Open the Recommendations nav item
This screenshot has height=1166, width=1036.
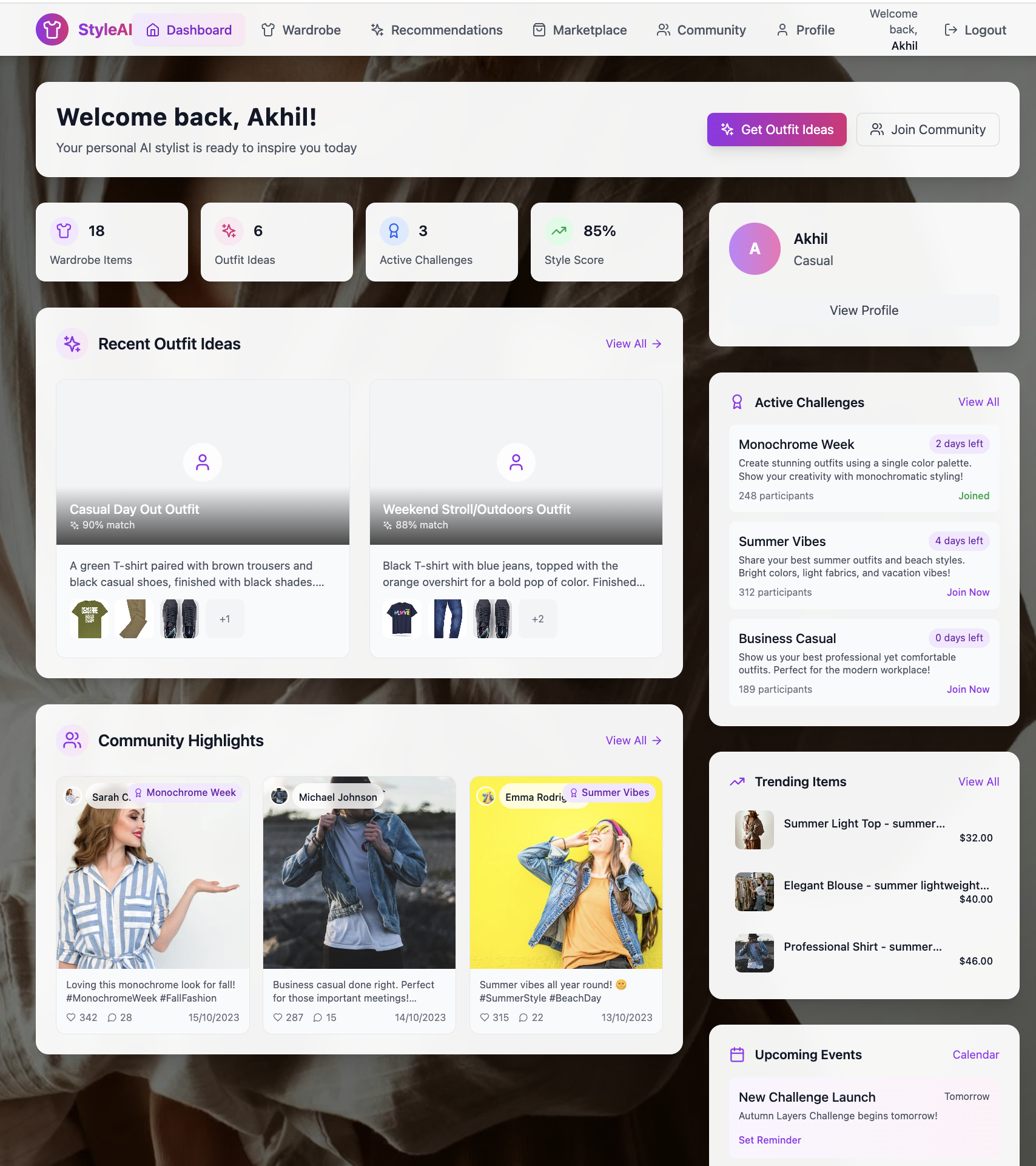[x=437, y=30]
